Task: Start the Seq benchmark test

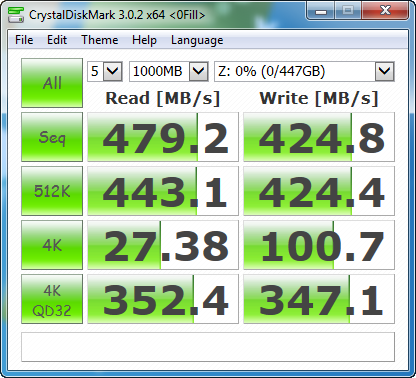Action: 52,137
